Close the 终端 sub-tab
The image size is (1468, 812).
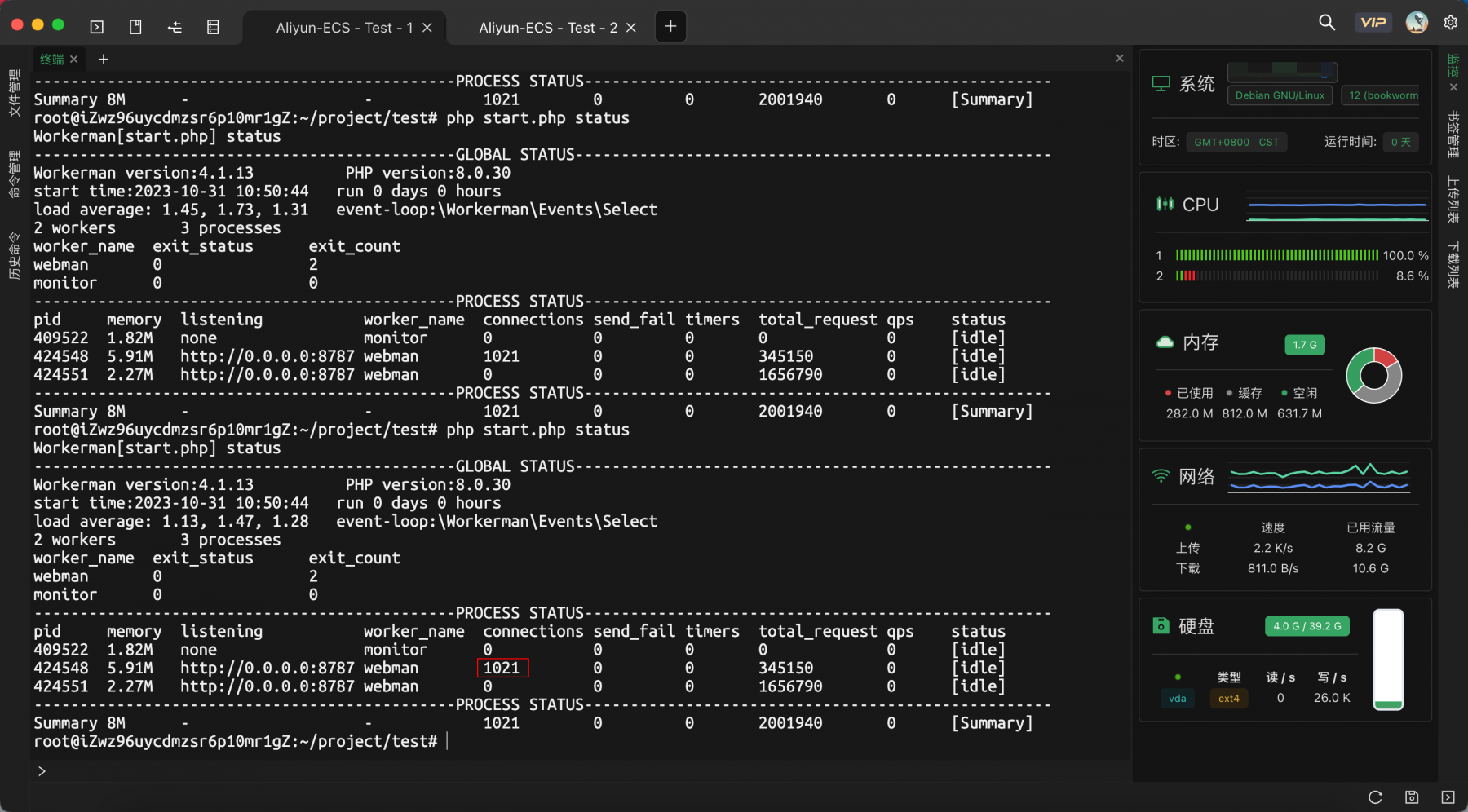point(74,59)
